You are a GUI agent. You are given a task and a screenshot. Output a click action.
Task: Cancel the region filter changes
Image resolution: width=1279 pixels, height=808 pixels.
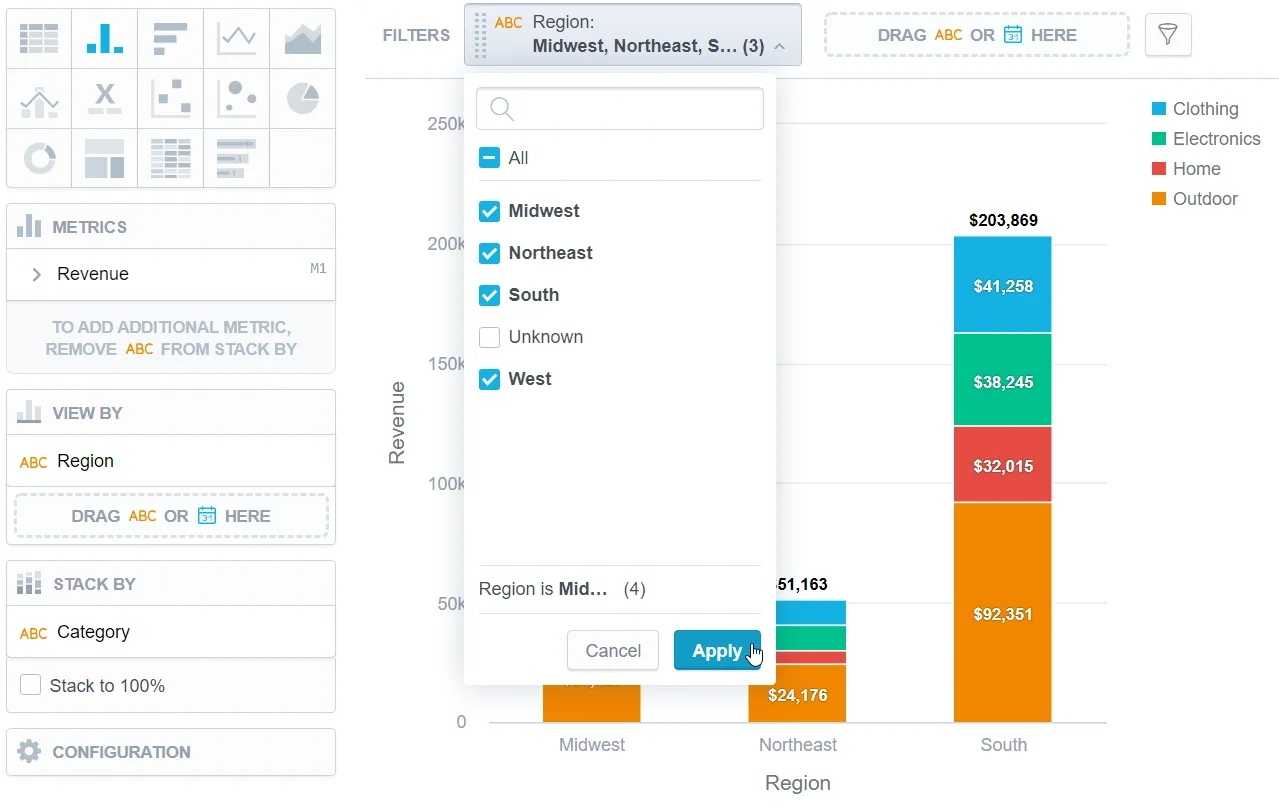click(x=612, y=650)
